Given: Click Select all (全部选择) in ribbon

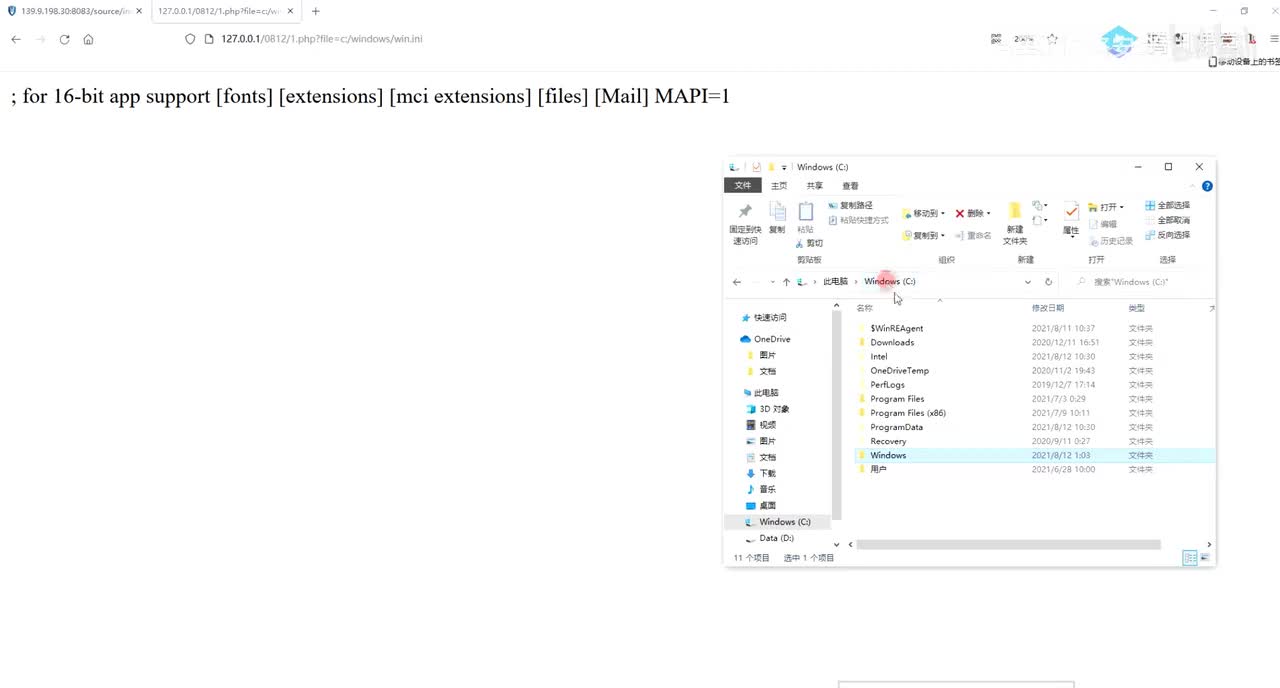Looking at the screenshot, I should tap(1168, 205).
